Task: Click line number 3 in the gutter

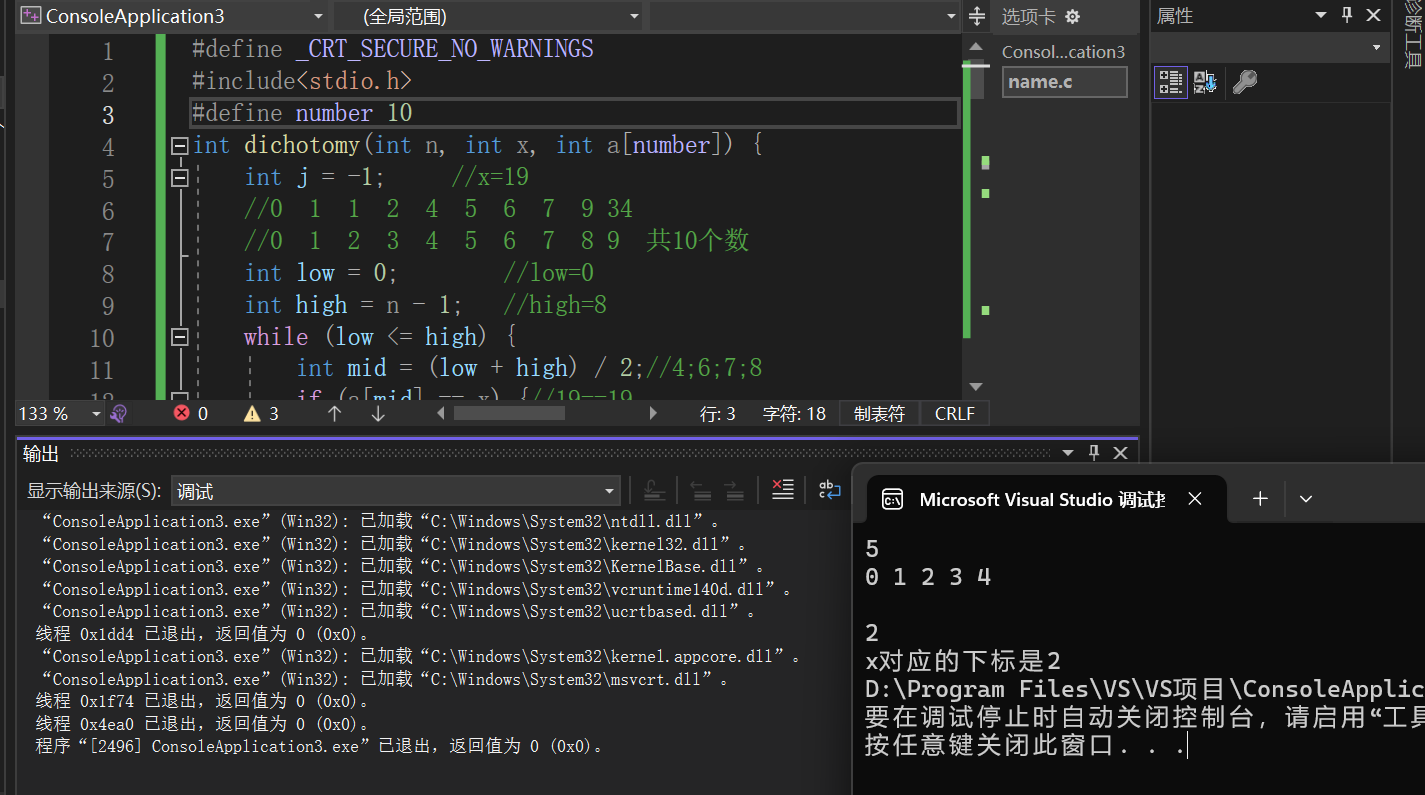Action: 108,114
